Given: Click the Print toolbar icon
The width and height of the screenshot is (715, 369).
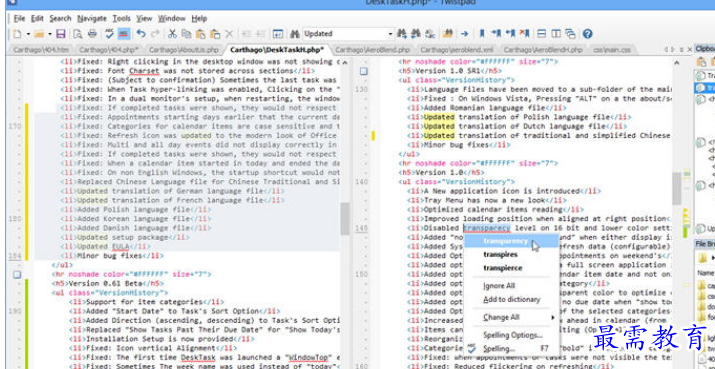Looking at the screenshot, I should click(x=93, y=34).
